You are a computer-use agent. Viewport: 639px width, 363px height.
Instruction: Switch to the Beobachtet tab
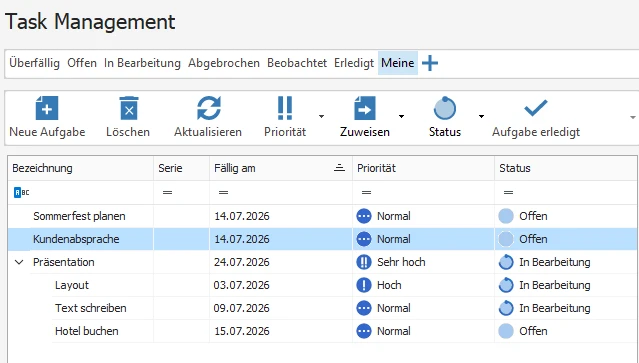[297, 63]
